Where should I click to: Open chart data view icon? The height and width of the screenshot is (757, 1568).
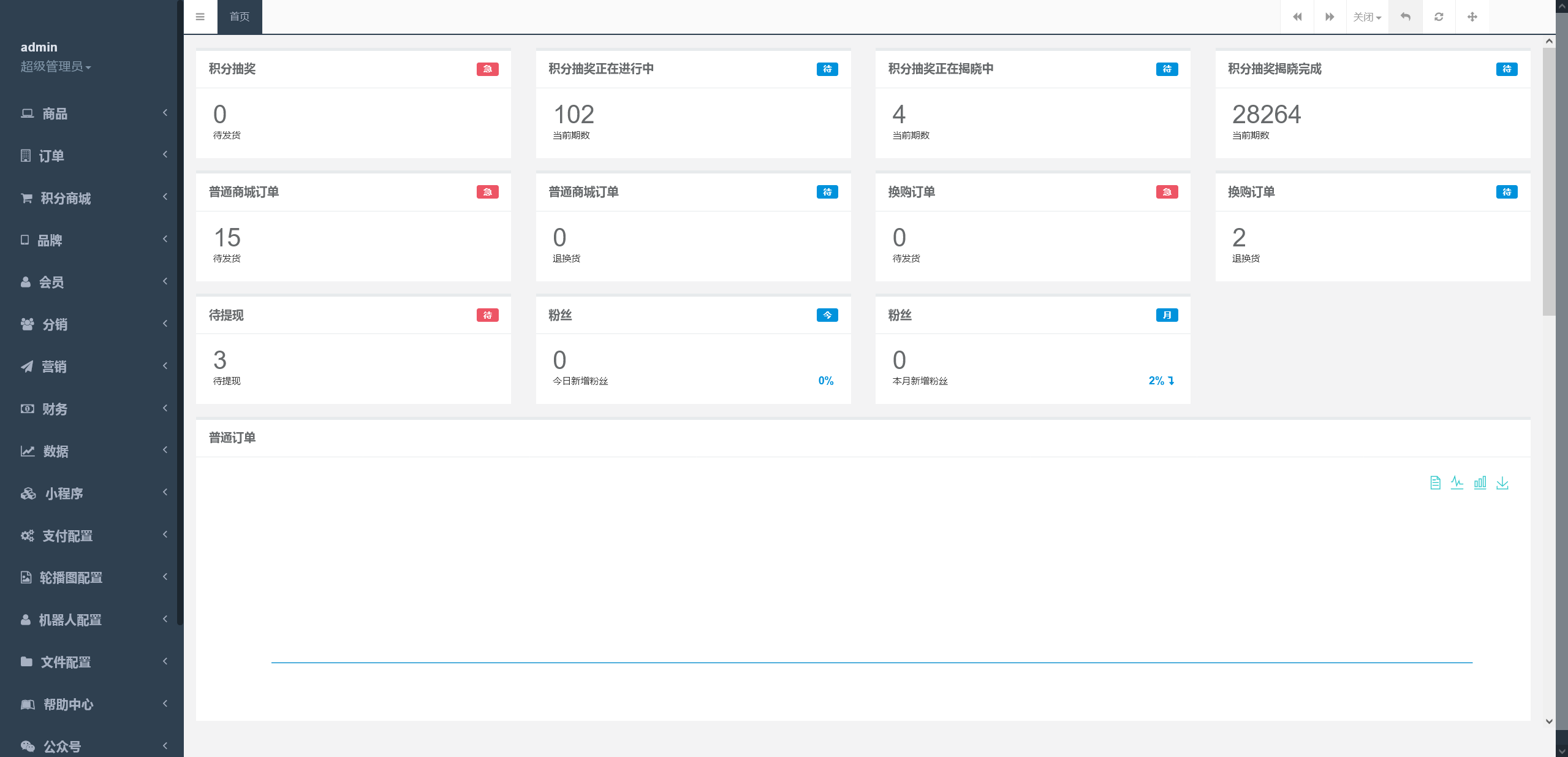(x=1435, y=483)
